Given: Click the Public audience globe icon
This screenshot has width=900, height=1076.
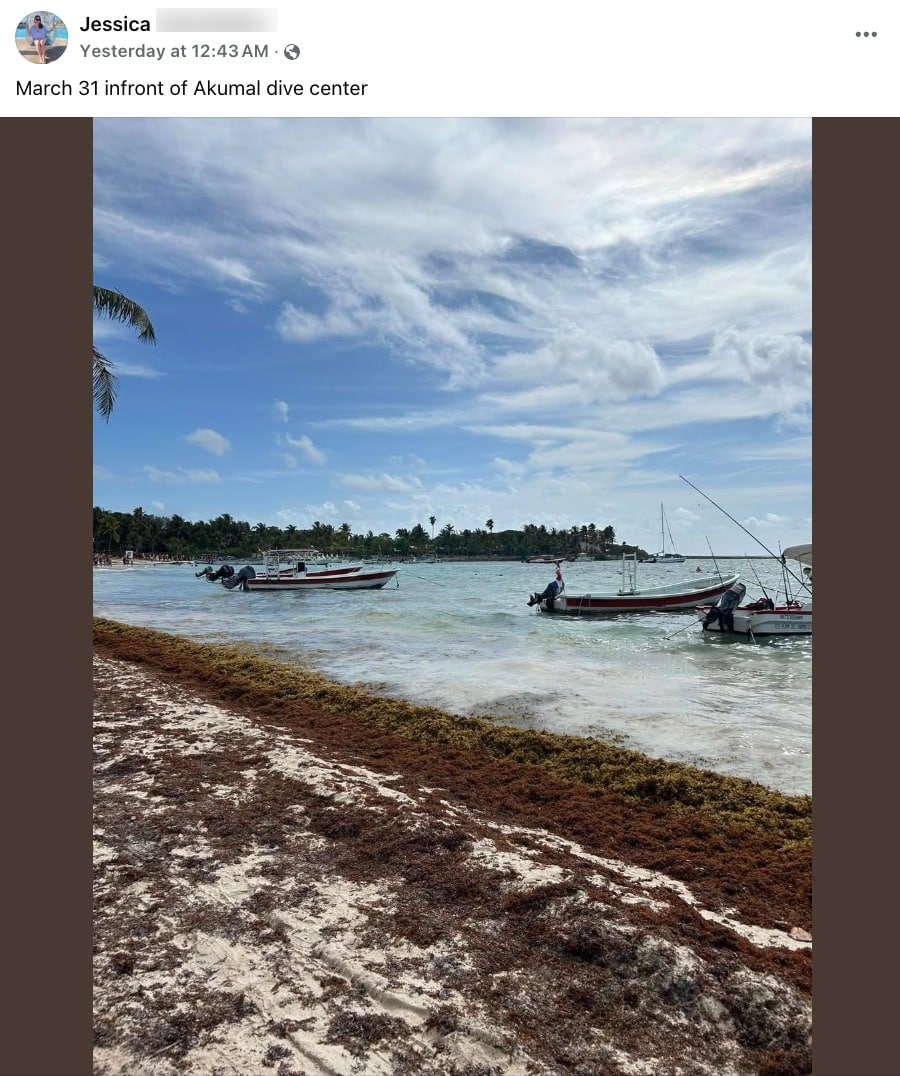Looking at the screenshot, I should pyautogui.click(x=292, y=51).
